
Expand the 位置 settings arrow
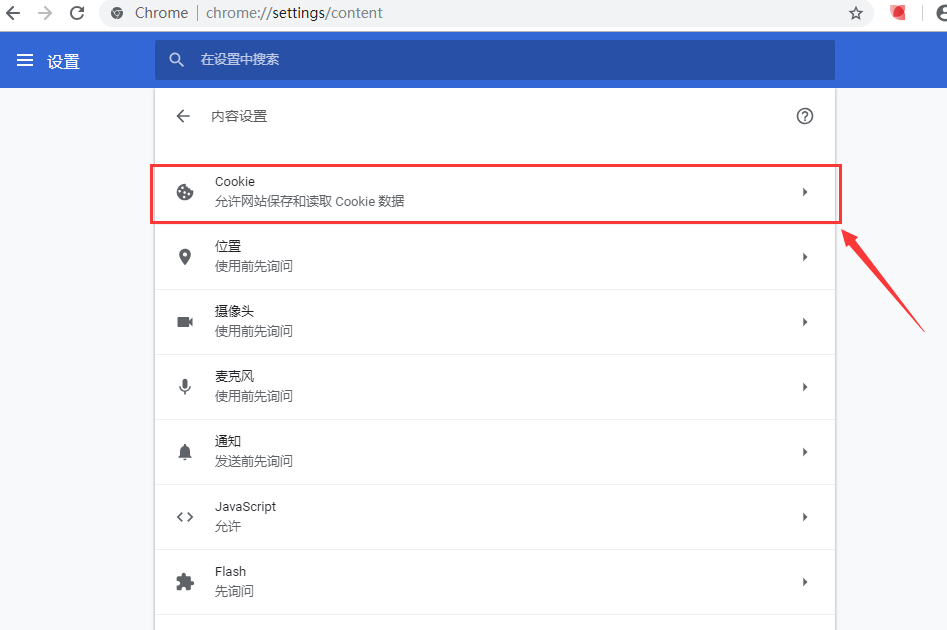point(804,257)
